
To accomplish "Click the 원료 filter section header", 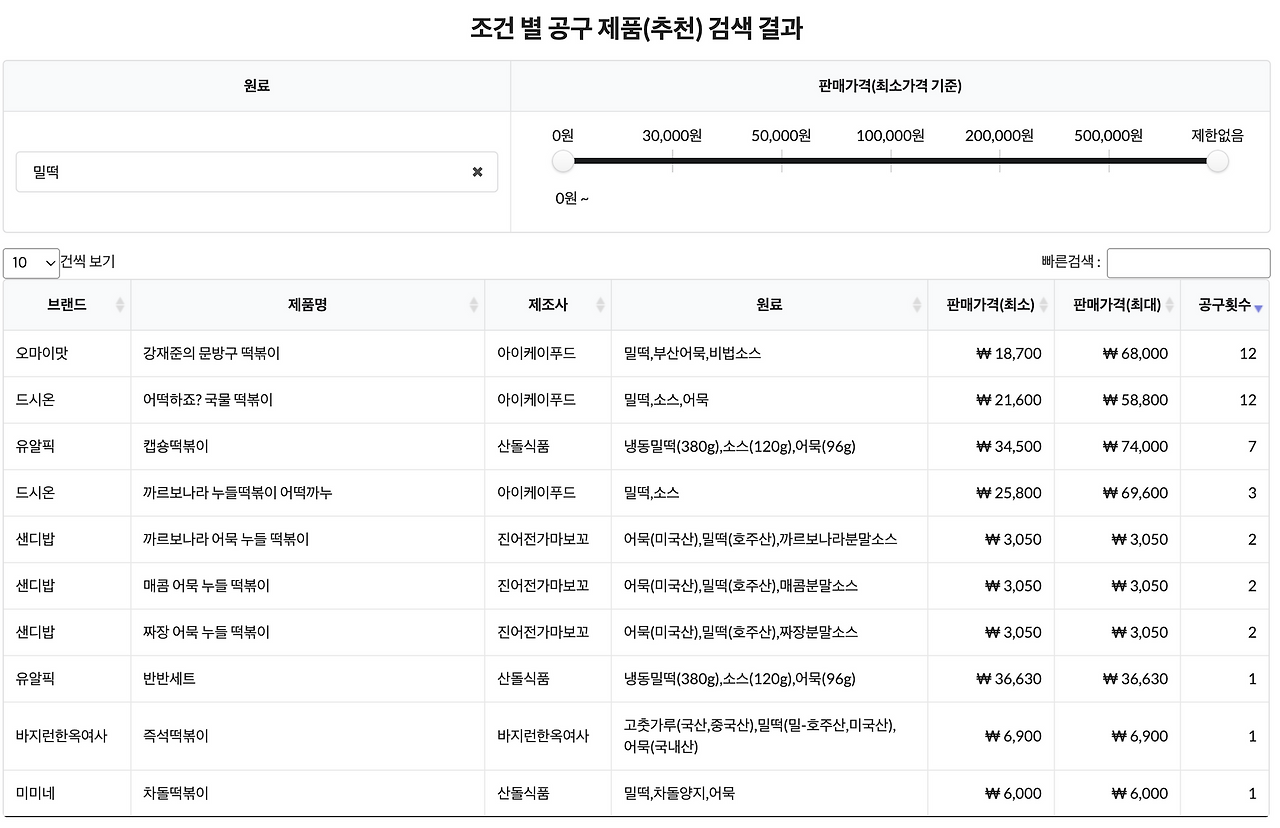I will (x=256, y=86).
